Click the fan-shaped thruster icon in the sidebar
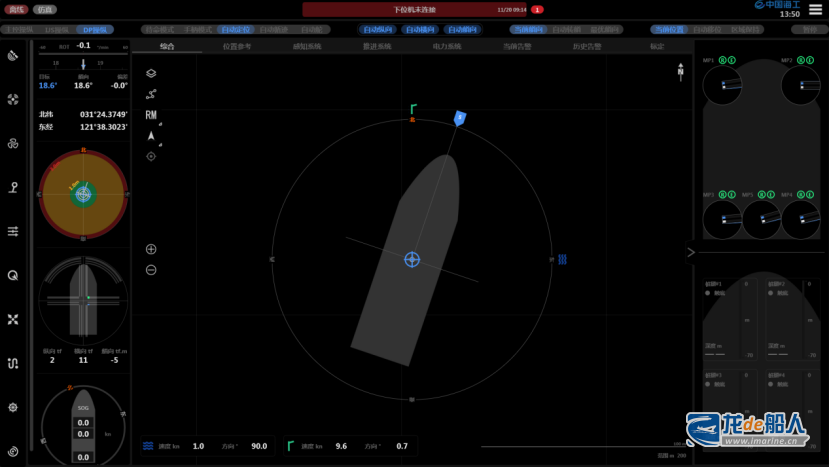830x467 pixels. pos(13,99)
